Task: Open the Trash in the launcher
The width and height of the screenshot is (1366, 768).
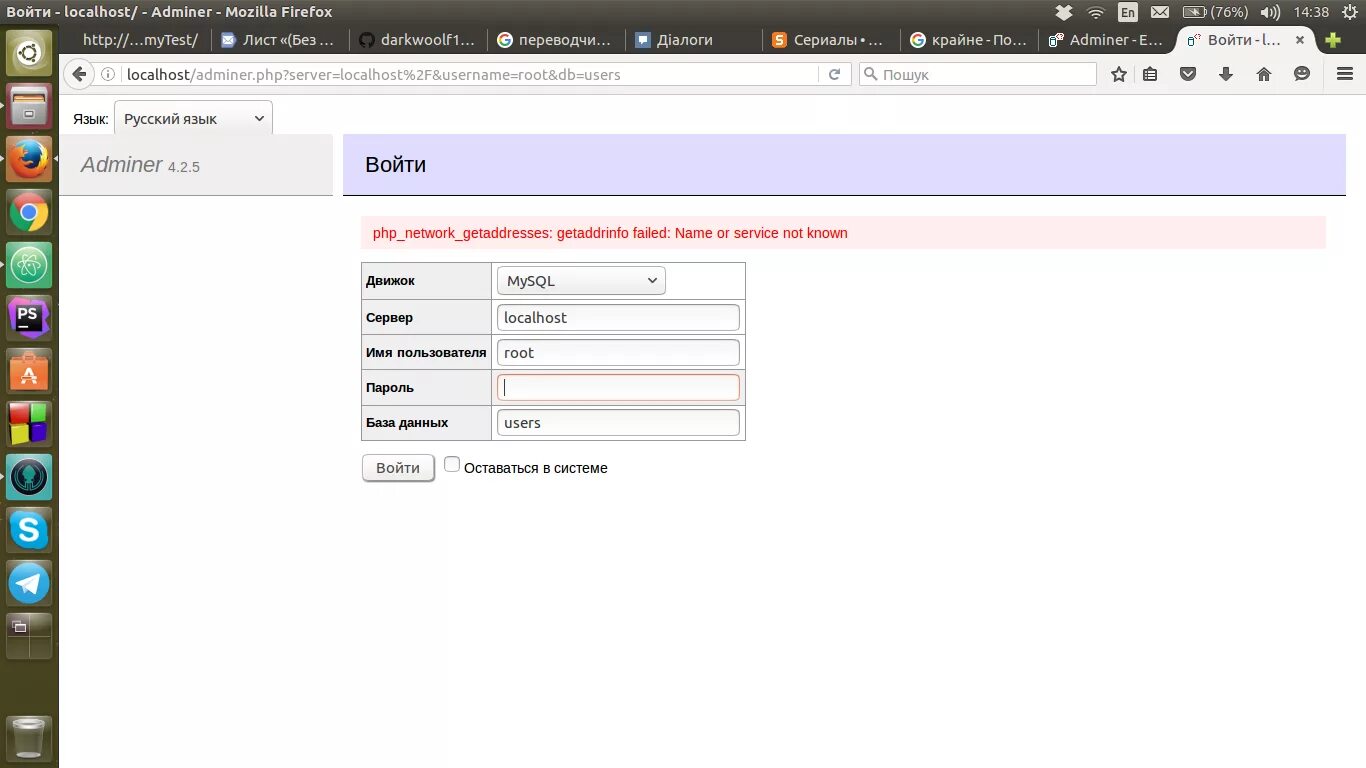Action: click(29, 739)
